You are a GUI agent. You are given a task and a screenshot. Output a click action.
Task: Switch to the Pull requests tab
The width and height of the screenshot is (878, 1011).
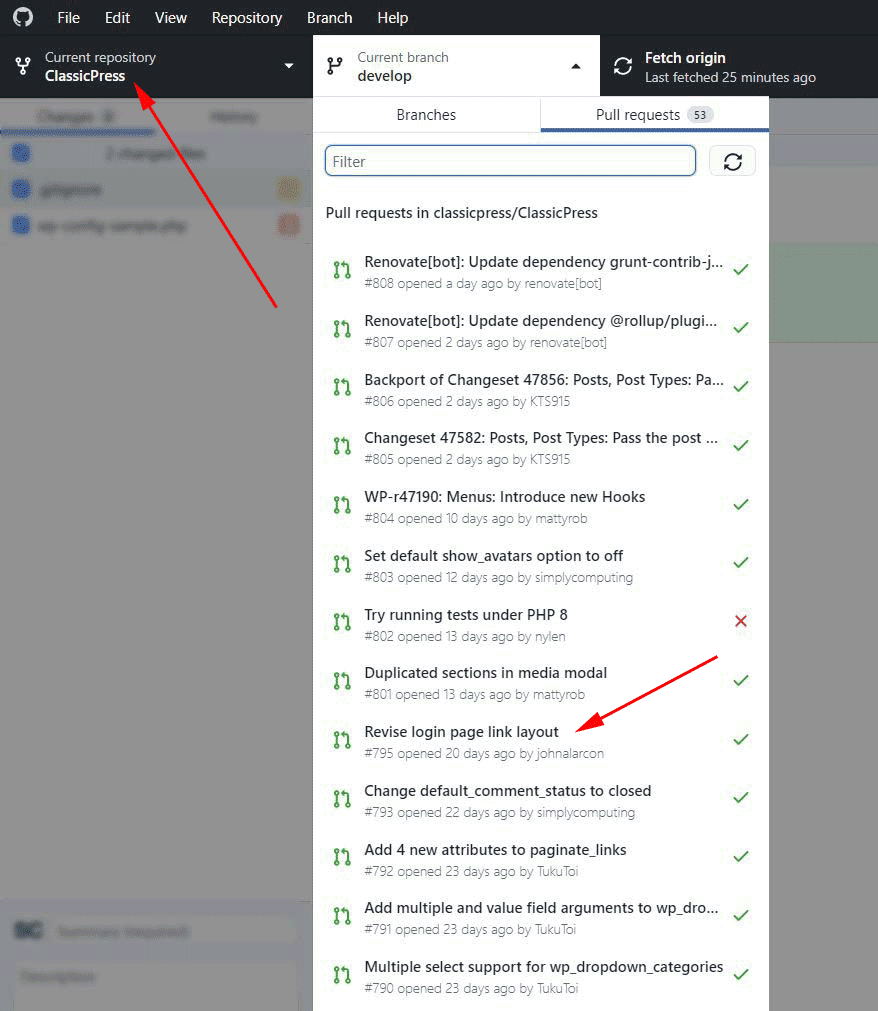tap(654, 115)
